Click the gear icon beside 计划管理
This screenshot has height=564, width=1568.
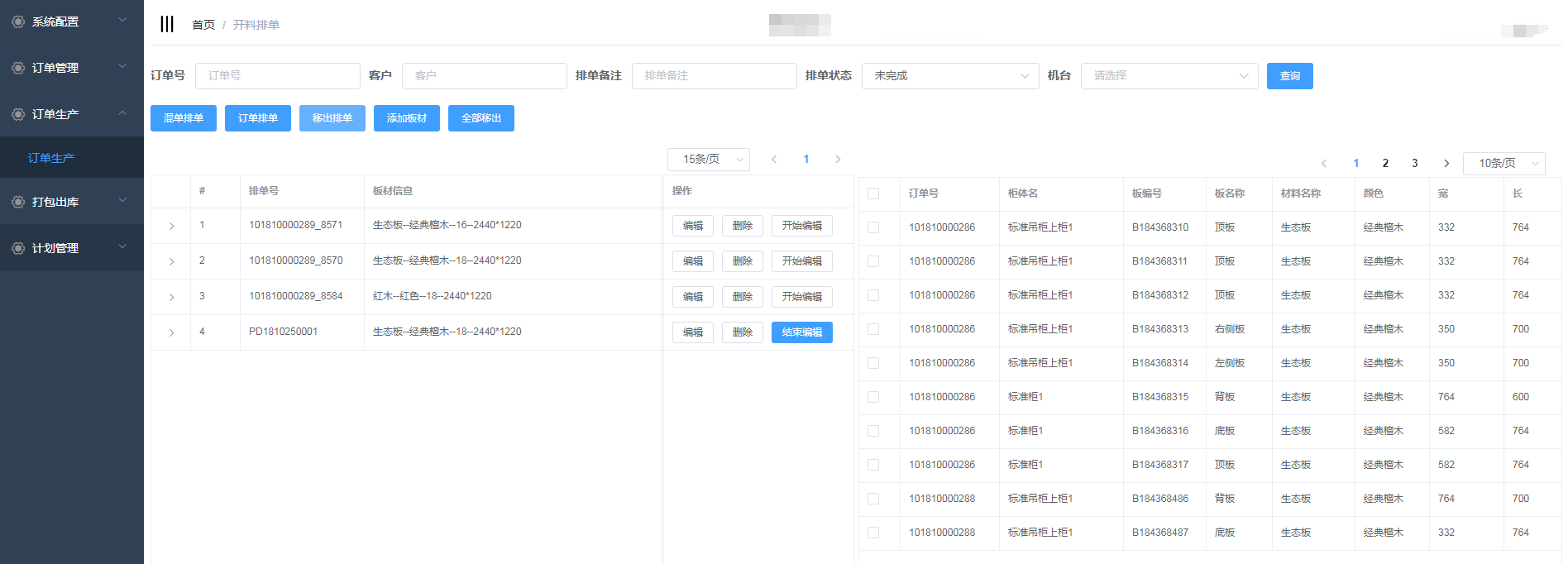[x=18, y=248]
